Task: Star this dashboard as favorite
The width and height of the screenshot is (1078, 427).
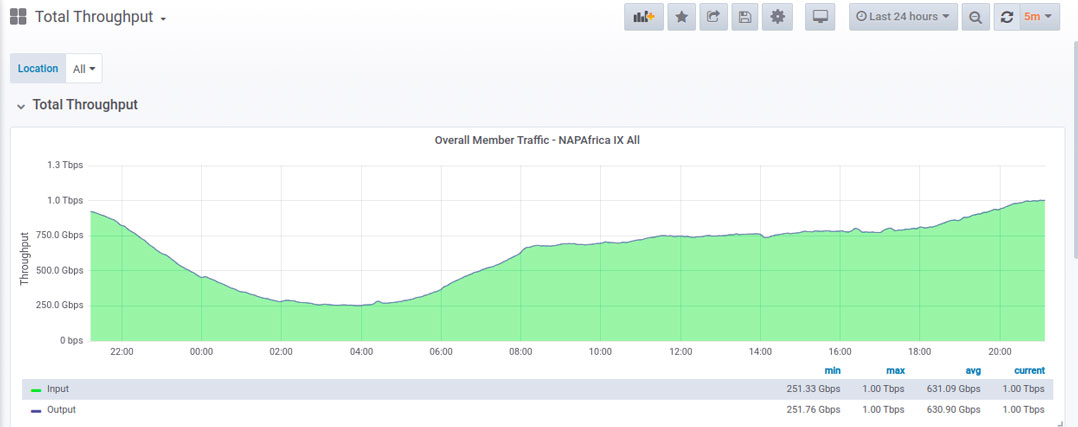Action: 681,17
